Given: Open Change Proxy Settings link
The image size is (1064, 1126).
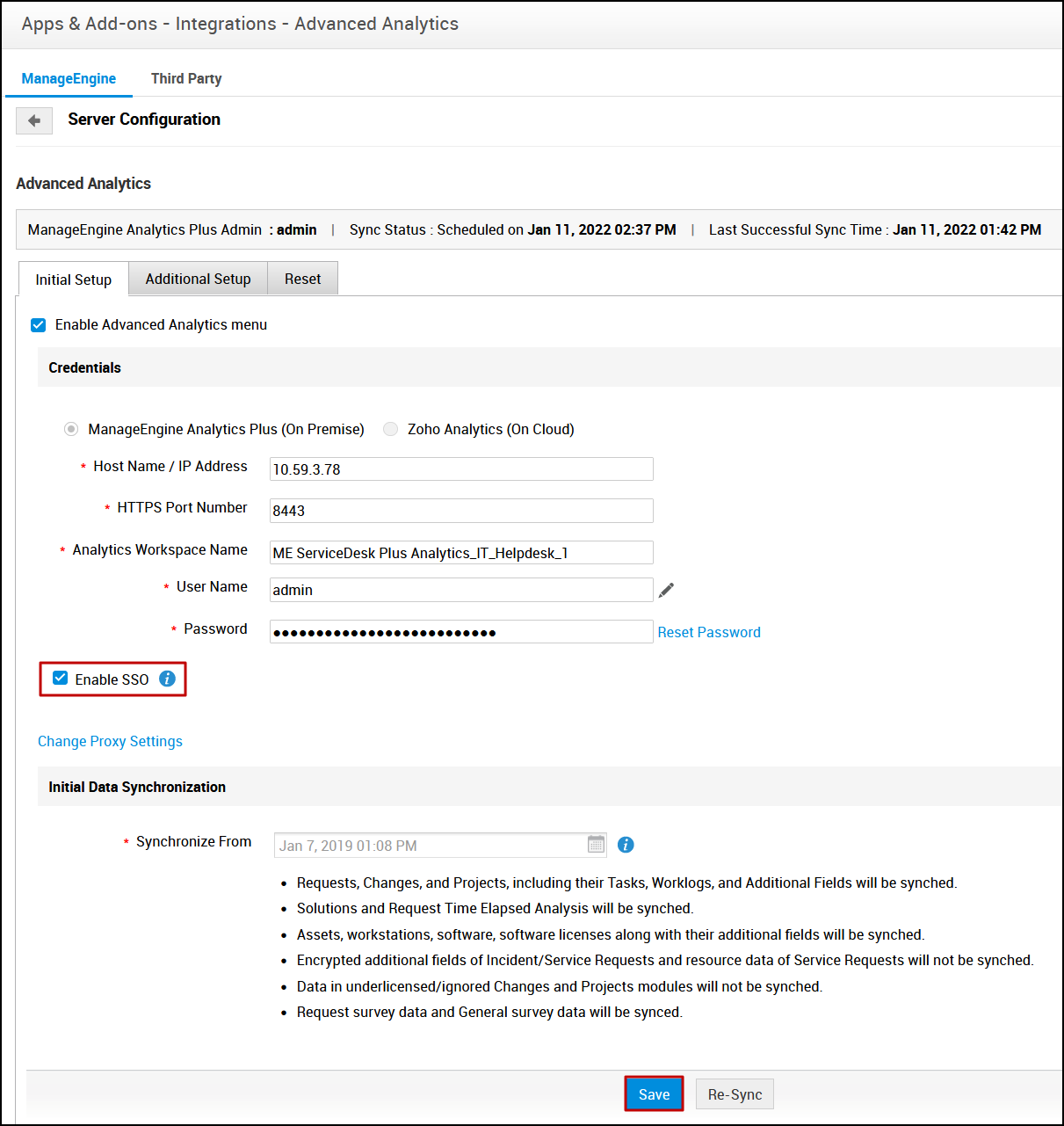Looking at the screenshot, I should (110, 741).
